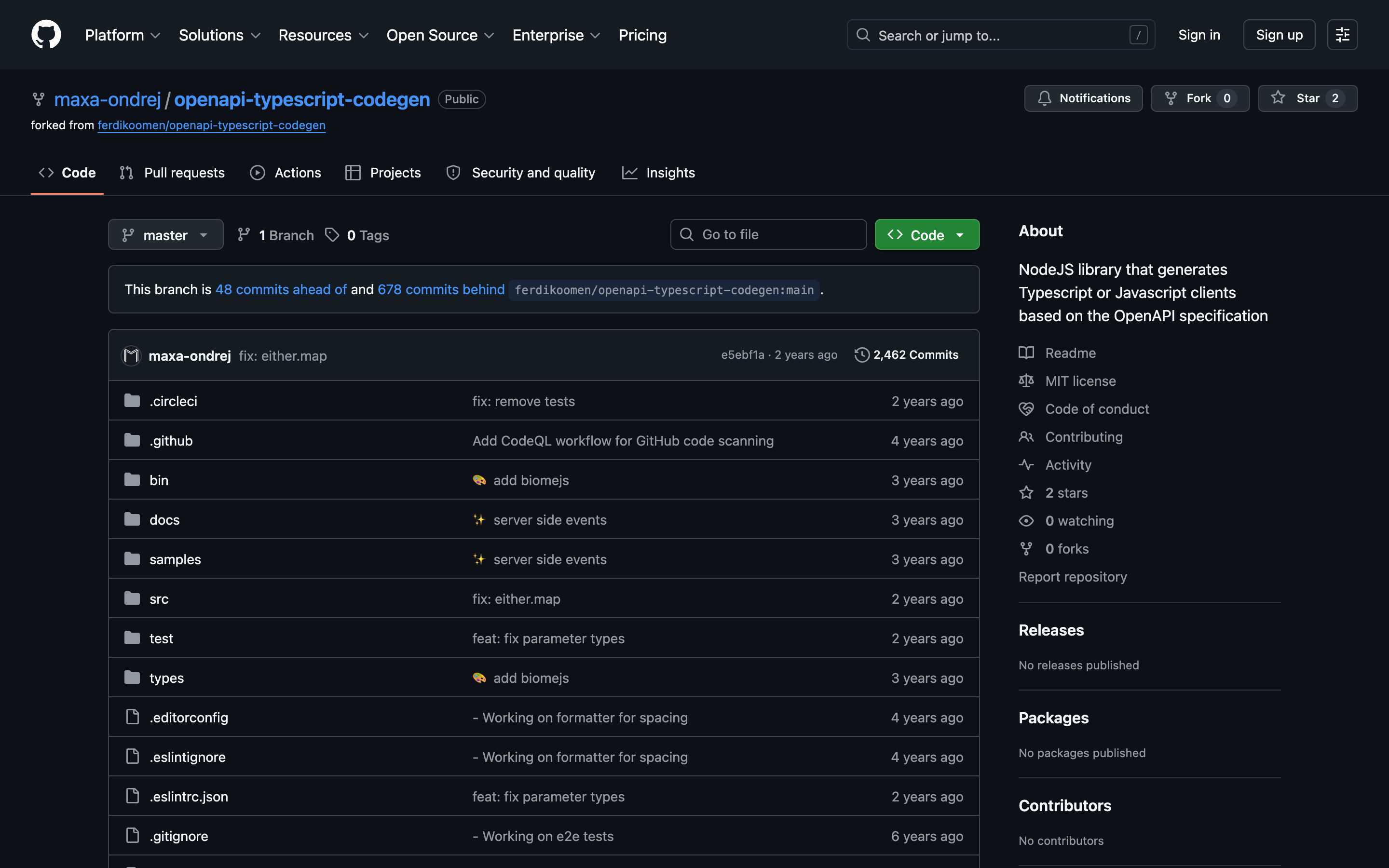The height and width of the screenshot is (868, 1389).
Task: Switch to the Pull requests tab
Action: coord(172,173)
